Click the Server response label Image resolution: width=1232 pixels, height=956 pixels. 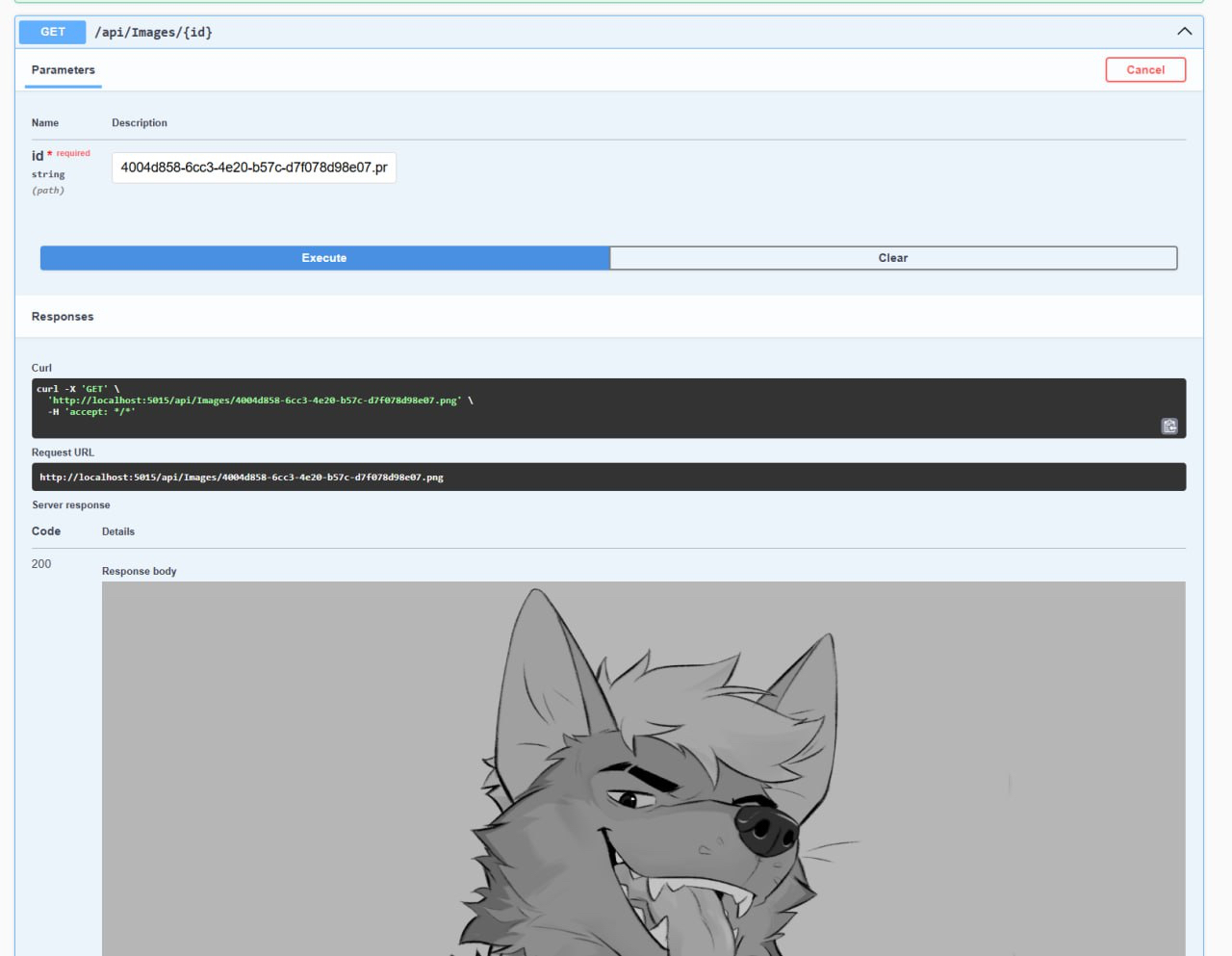[71, 505]
